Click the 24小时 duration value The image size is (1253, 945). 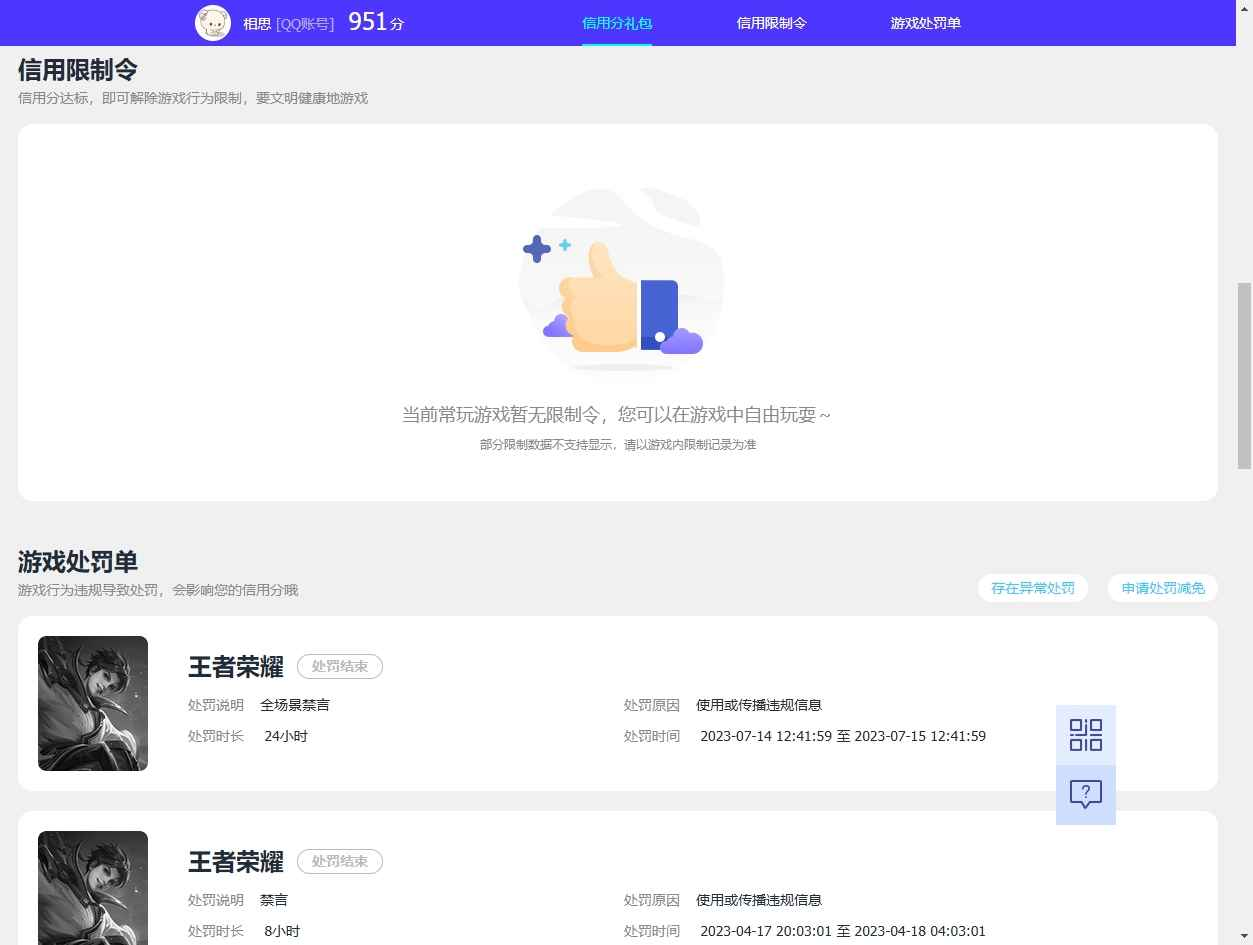pos(286,736)
